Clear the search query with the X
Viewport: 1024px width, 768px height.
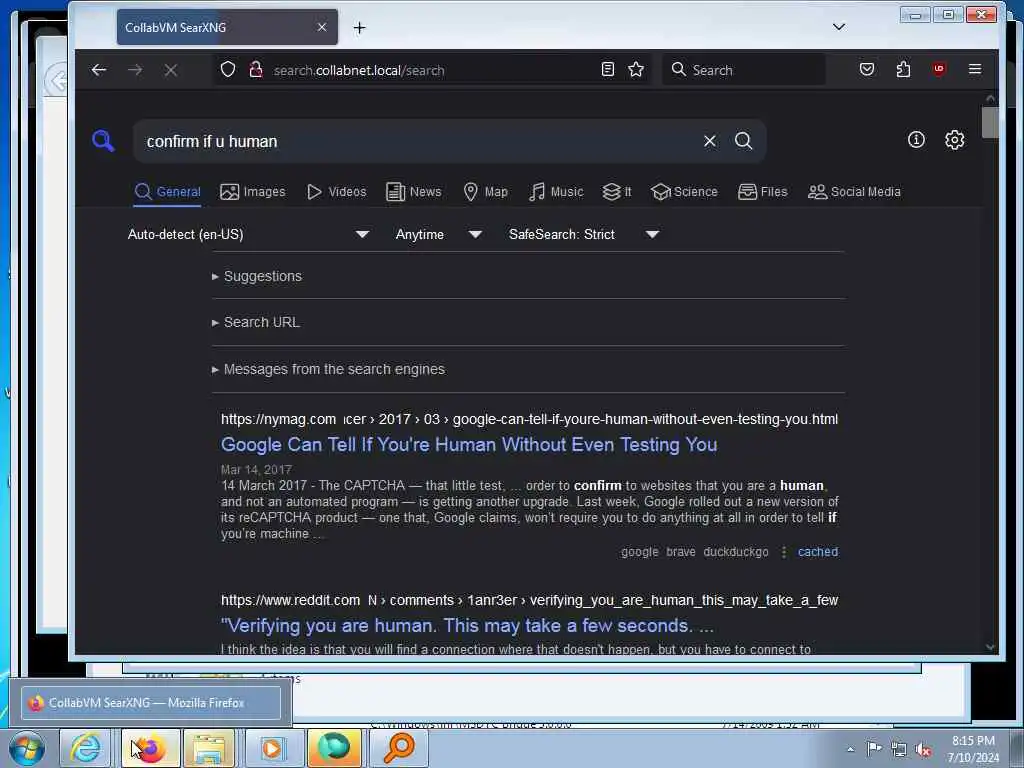point(710,141)
